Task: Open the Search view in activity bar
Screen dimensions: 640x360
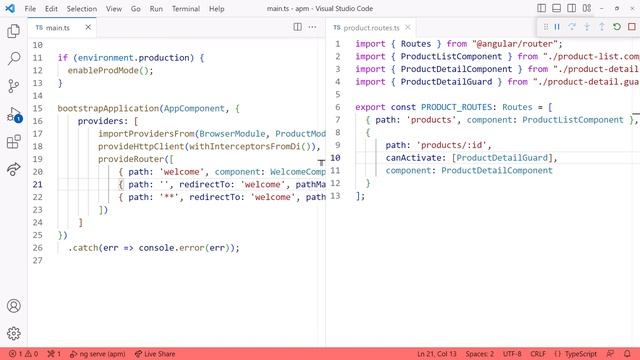Action: pyautogui.click(x=13, y=58)
